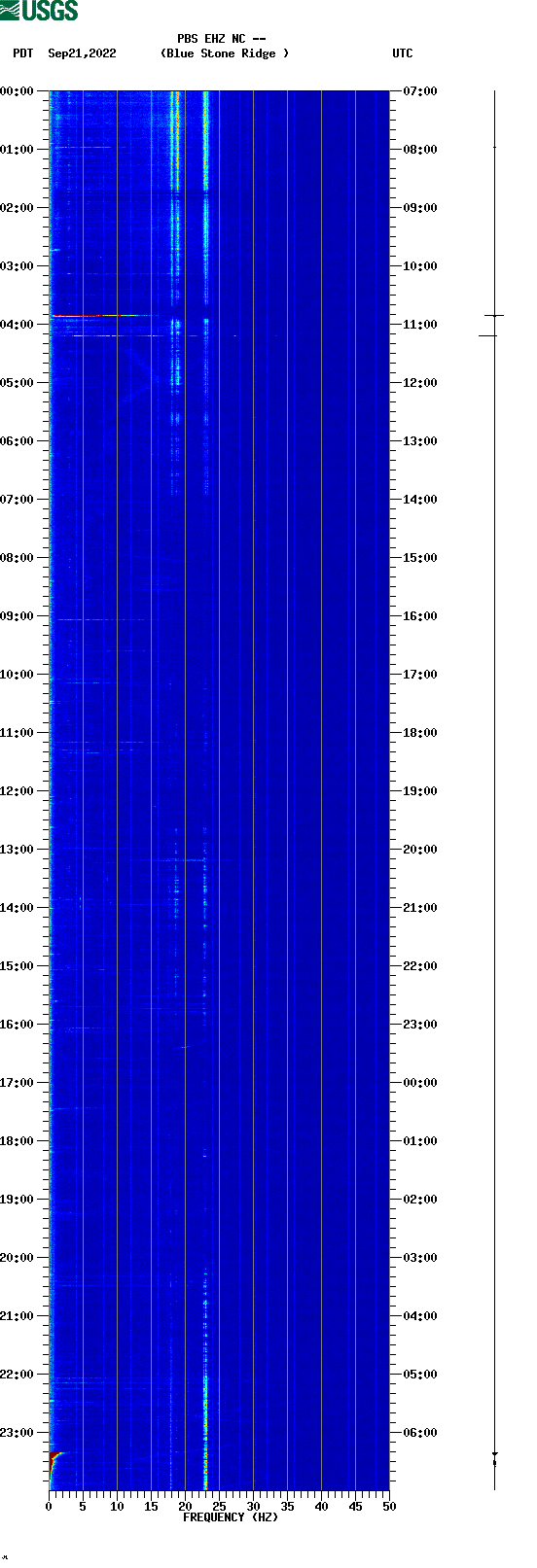This screenshot has width=537, height=1568.
Task: Click the 12:00 PDT time label
Action: click(18, 791)
